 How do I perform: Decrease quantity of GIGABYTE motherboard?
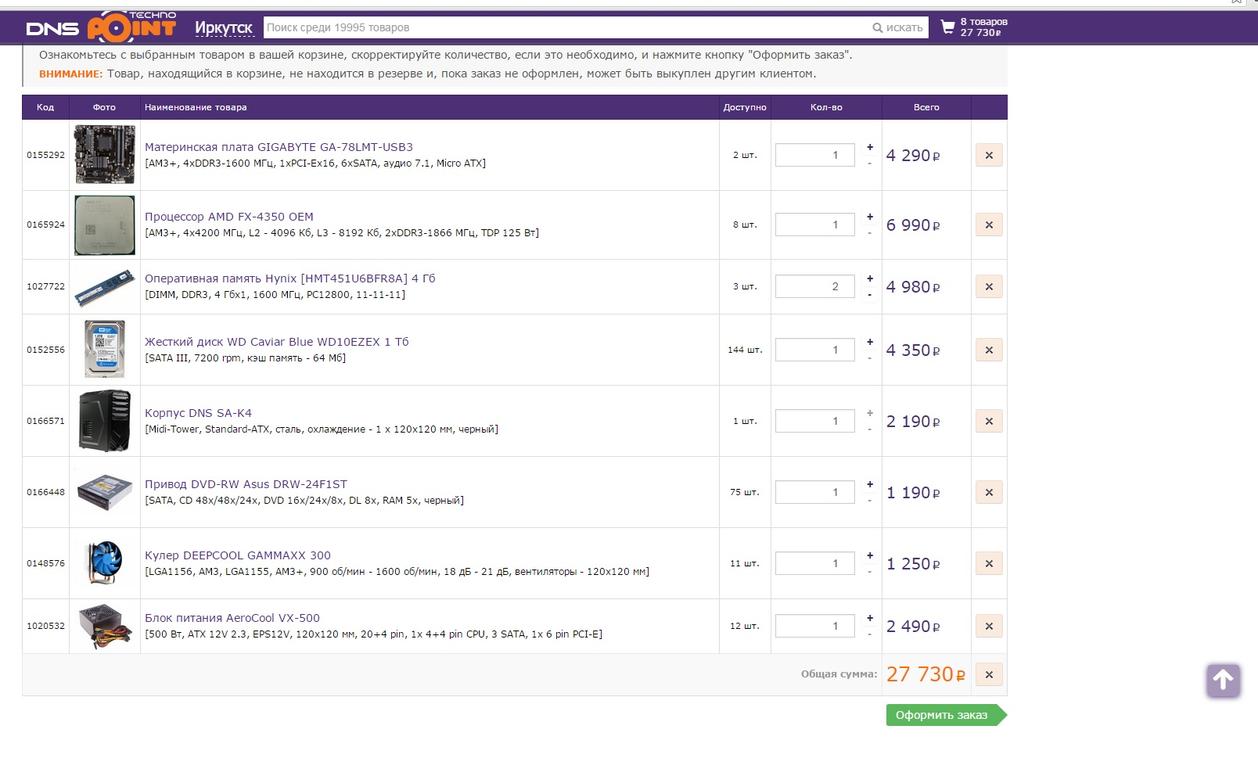pos(870,163)
